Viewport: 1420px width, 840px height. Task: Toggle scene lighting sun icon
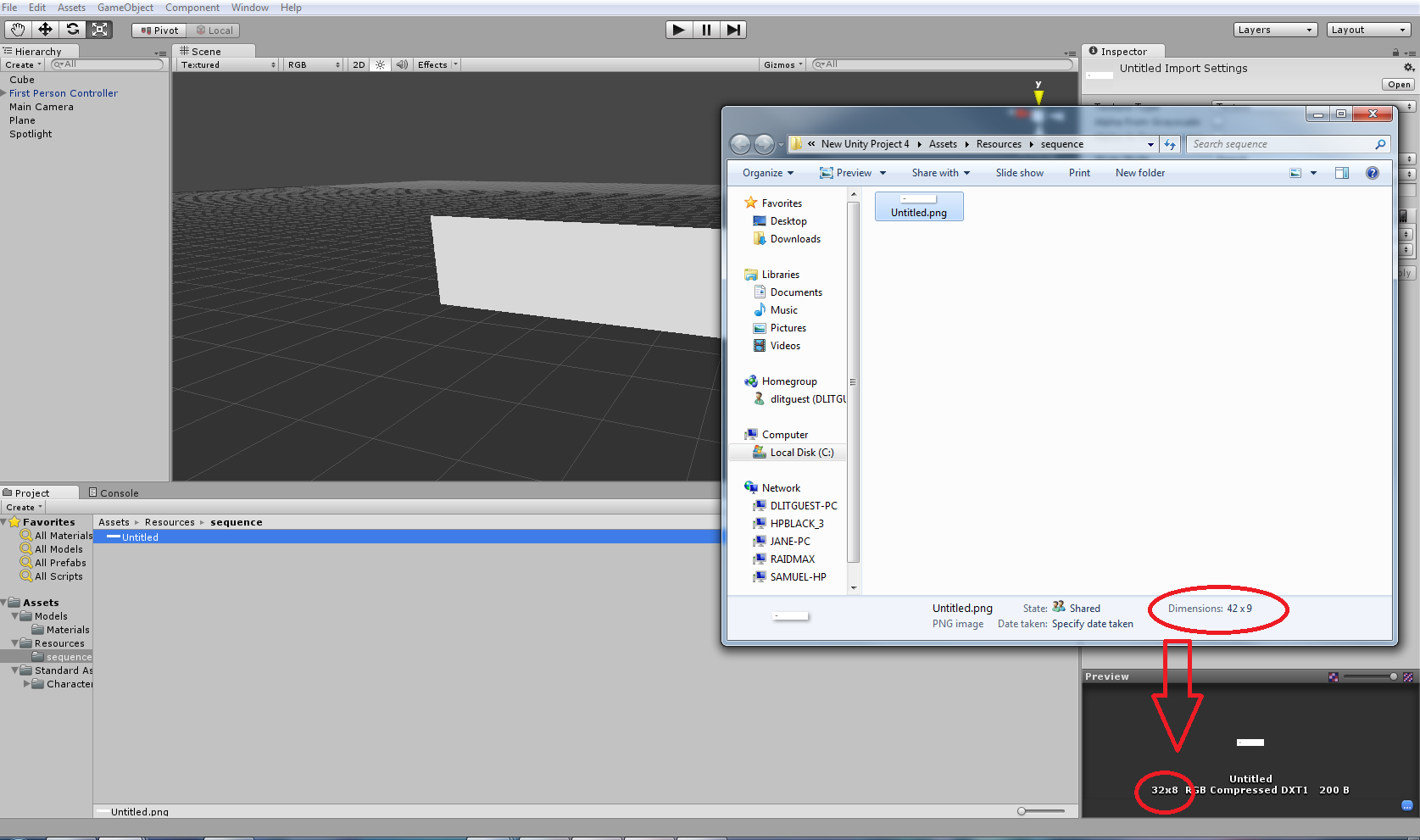coord(380,64)
